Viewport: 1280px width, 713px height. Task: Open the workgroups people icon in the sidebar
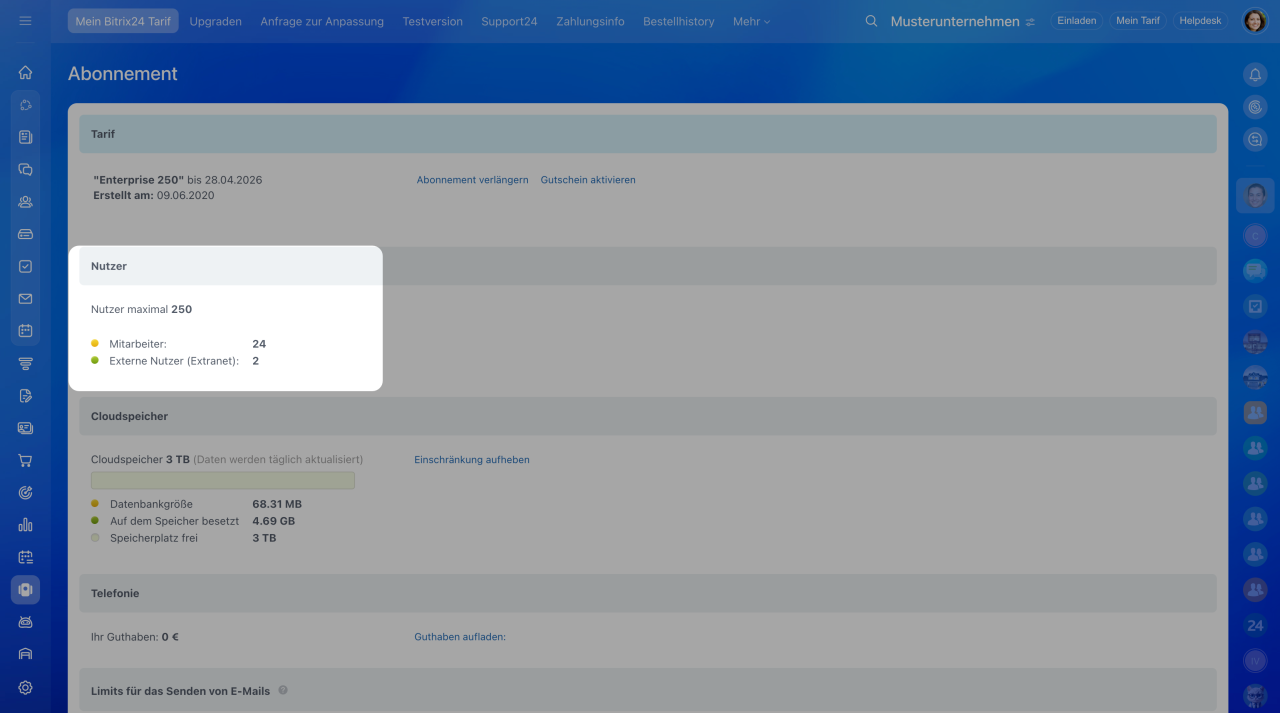coord(25,201)
